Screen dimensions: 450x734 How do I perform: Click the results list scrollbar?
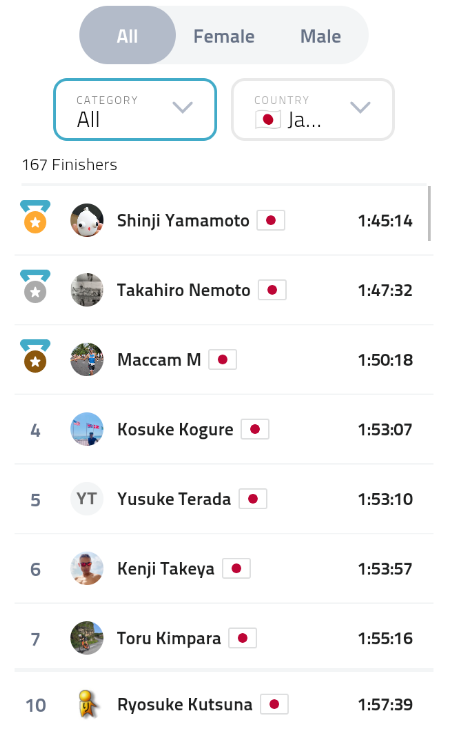coord(429,213)
